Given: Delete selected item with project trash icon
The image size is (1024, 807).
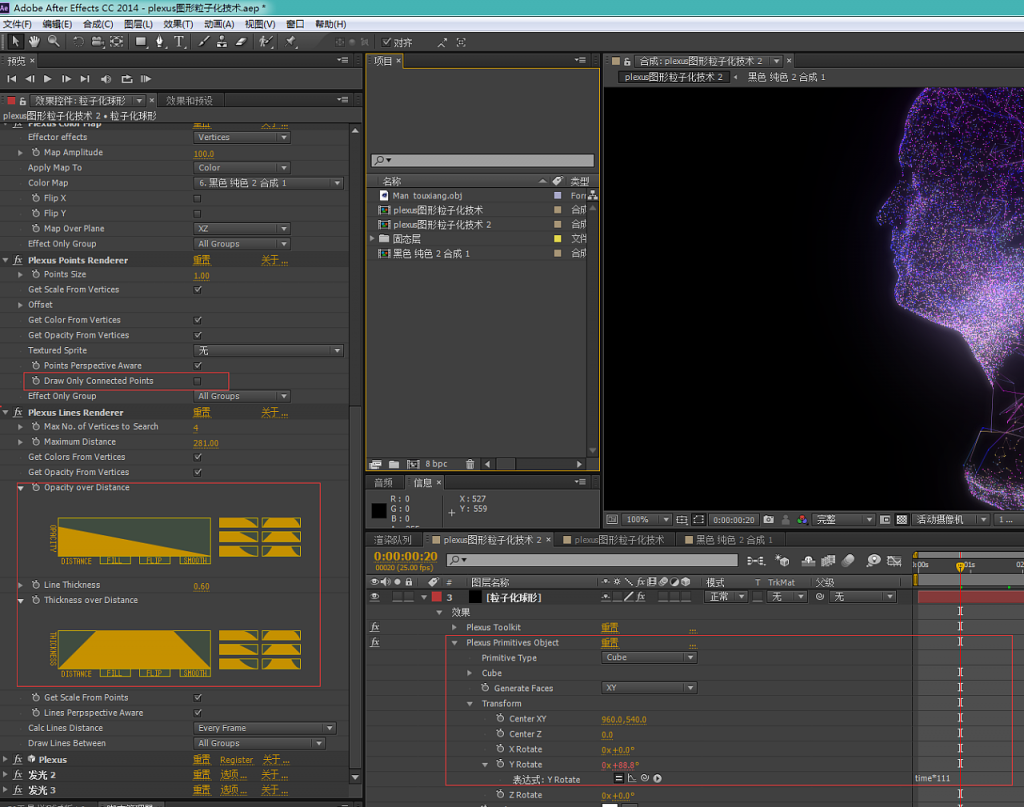Looking at the screenshot, I should click(x=470, y=464).
